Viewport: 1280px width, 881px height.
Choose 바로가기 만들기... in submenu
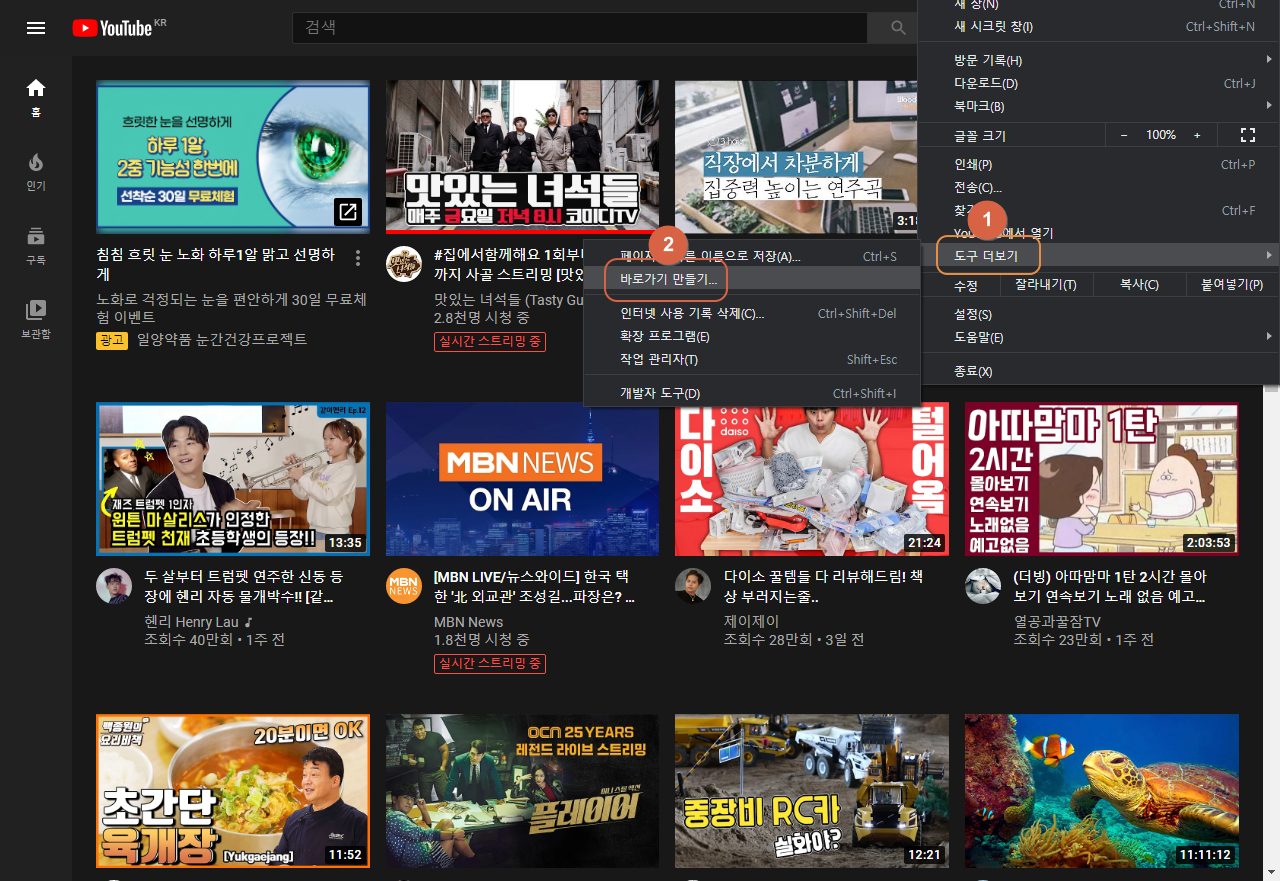[752, 280]
